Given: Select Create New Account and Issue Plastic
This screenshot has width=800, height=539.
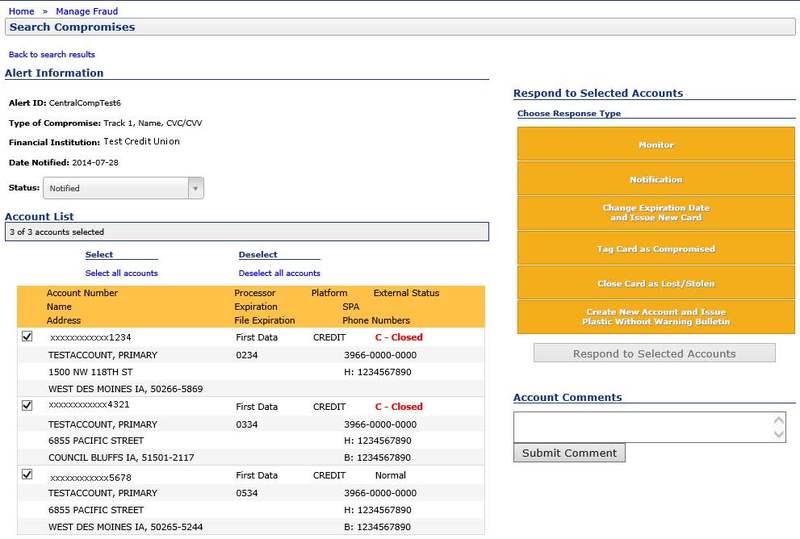Looking at the screenshot, I should point(656,317).
